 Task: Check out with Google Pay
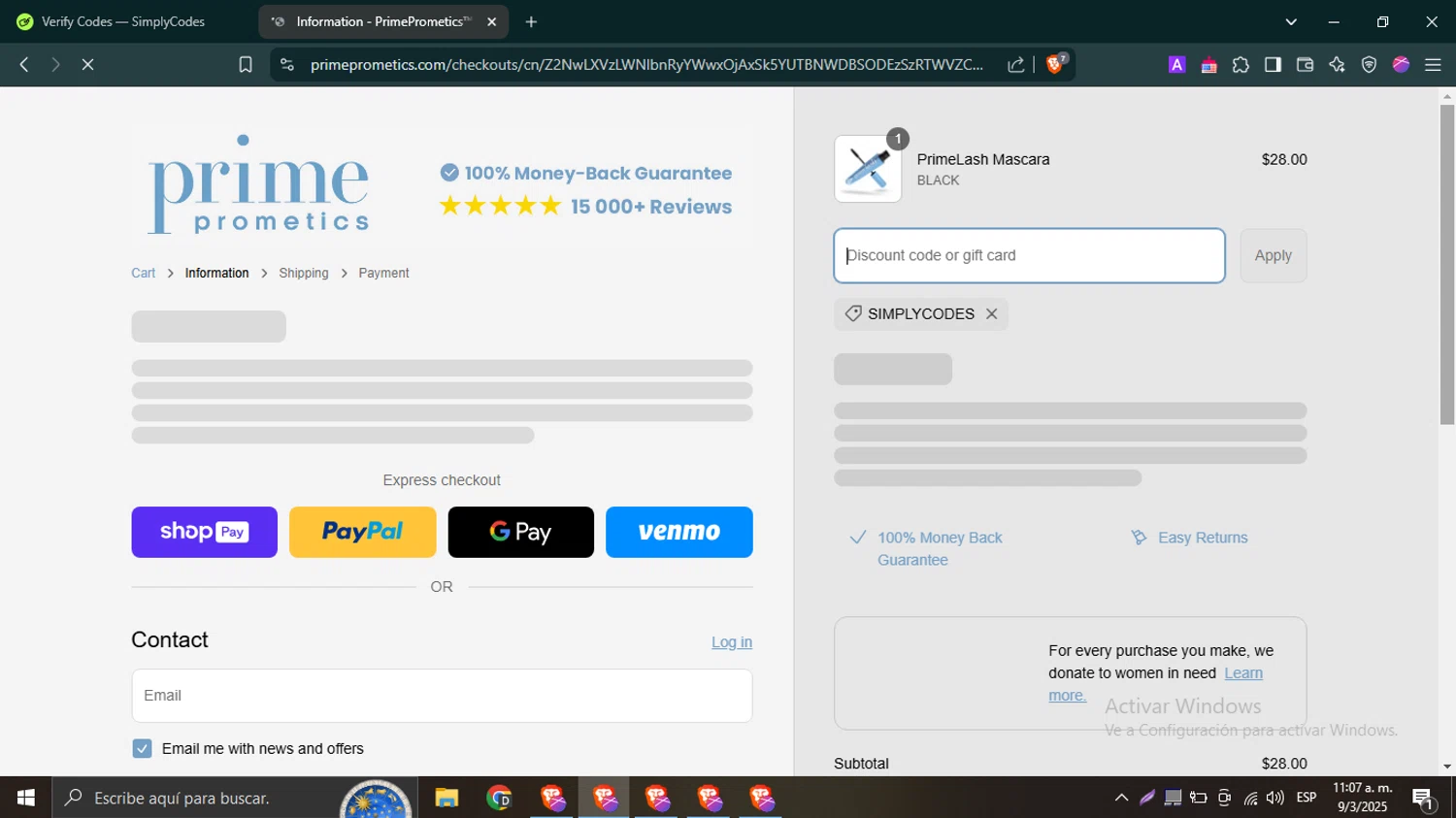point(520,532)
